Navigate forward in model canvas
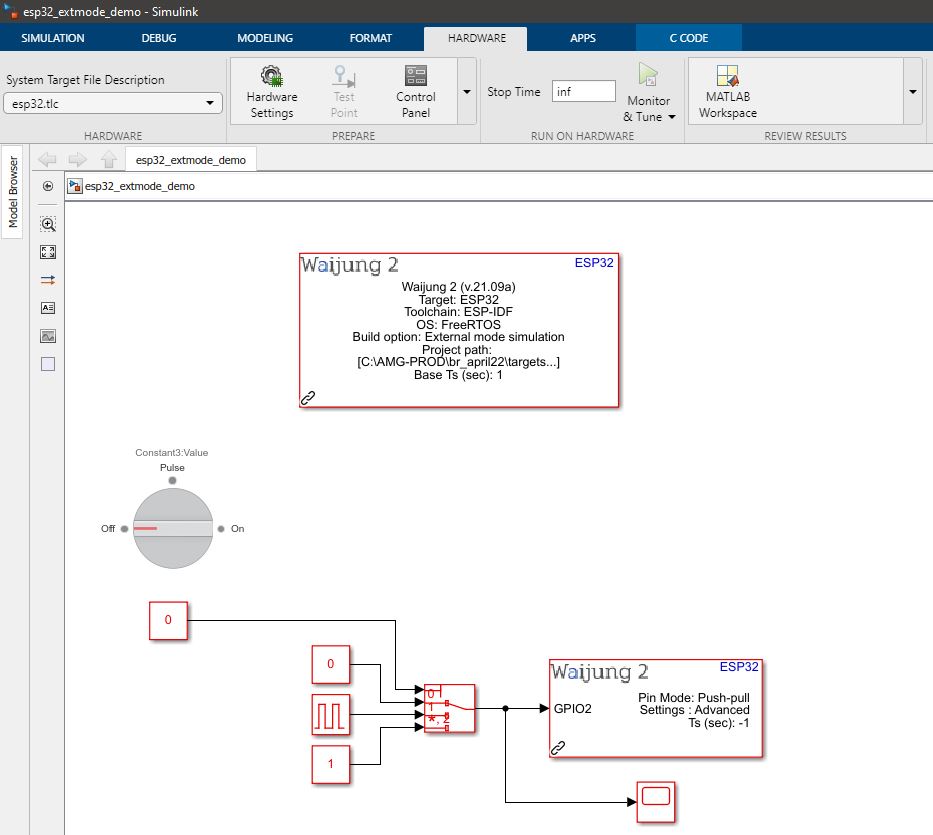Screen dimensions: 933x835 [x=77, y=160]
